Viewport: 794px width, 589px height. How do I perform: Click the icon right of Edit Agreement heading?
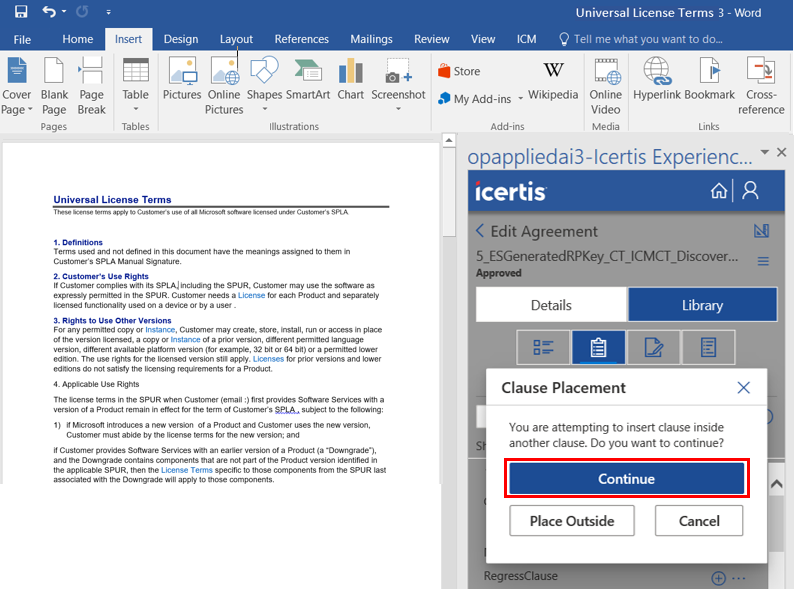click(x=761, y=231)
